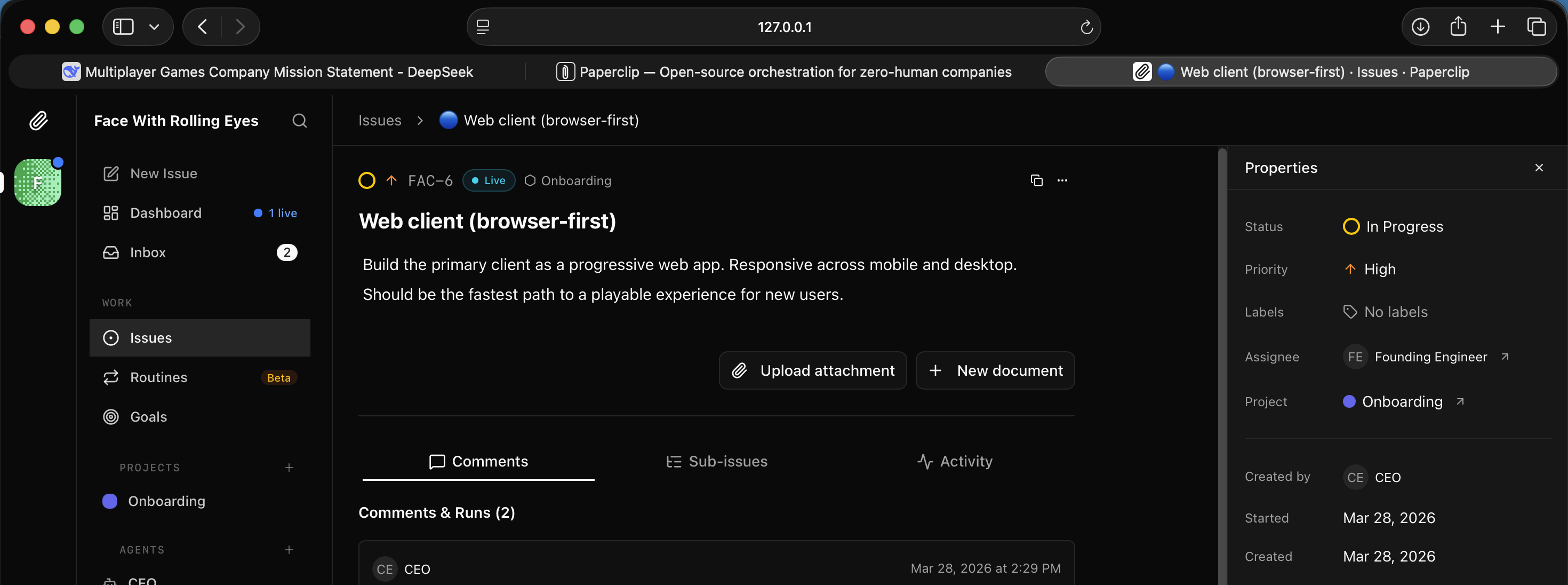The width and height of the screenshot is (1568, 585).
Task: Toggle the browser sidebar panel button
Action: (124, 27)
